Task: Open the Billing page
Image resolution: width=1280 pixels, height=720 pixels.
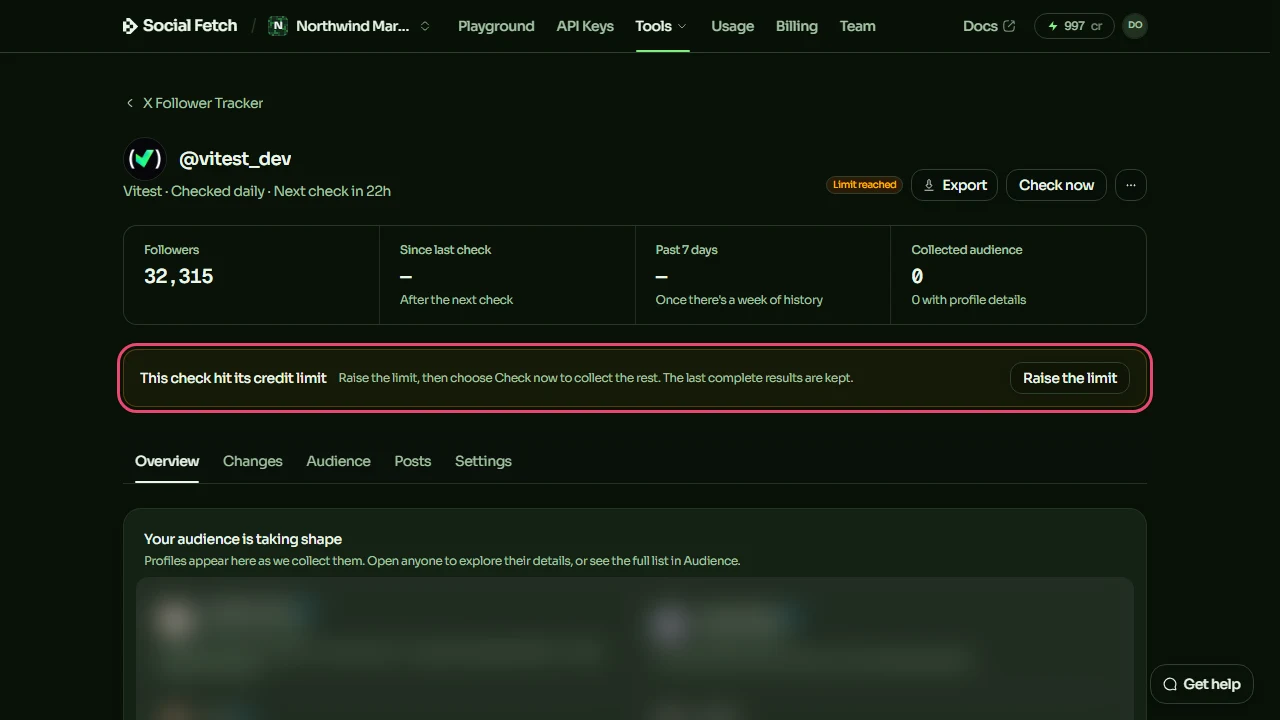Action: pyautogui.click(x=796, y=26)
